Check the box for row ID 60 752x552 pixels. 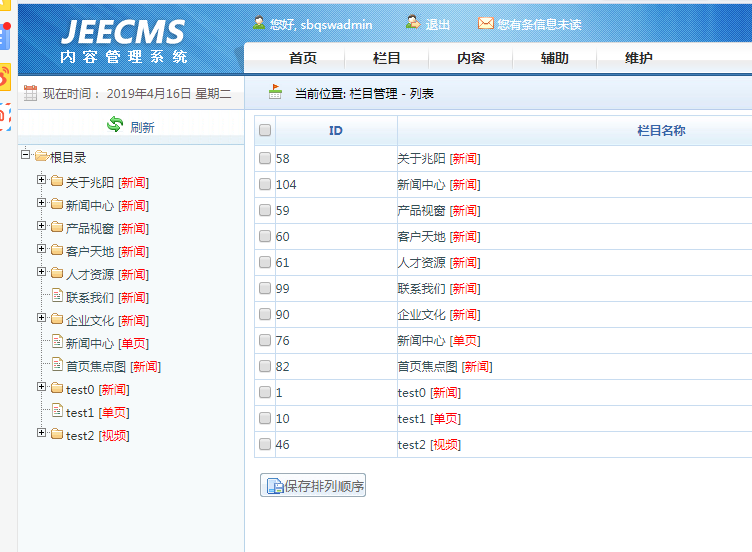(265, 236)
